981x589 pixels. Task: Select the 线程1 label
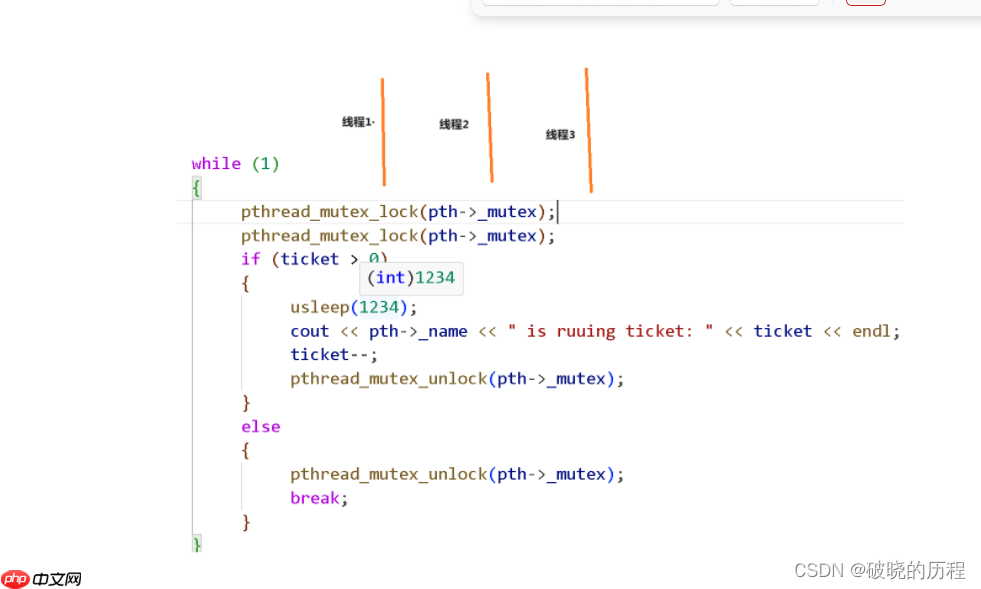357,122
